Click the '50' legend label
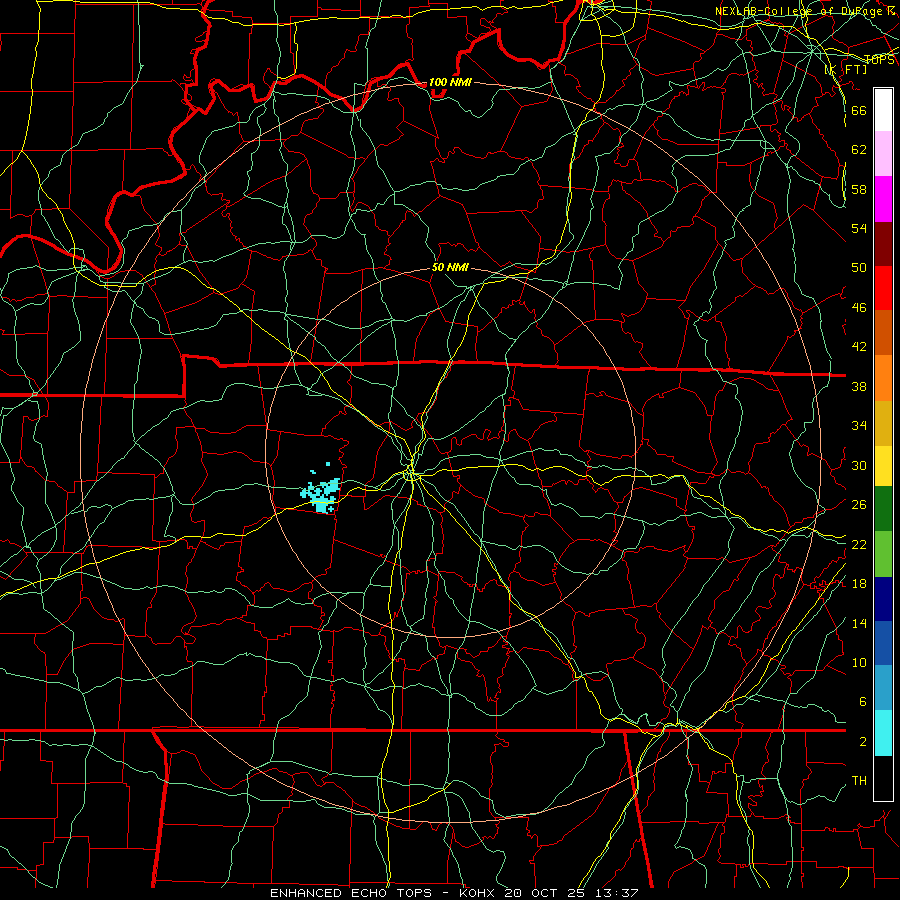Image resolution: width=900 pixels, height=900 pixels. [x=859, y=267]
